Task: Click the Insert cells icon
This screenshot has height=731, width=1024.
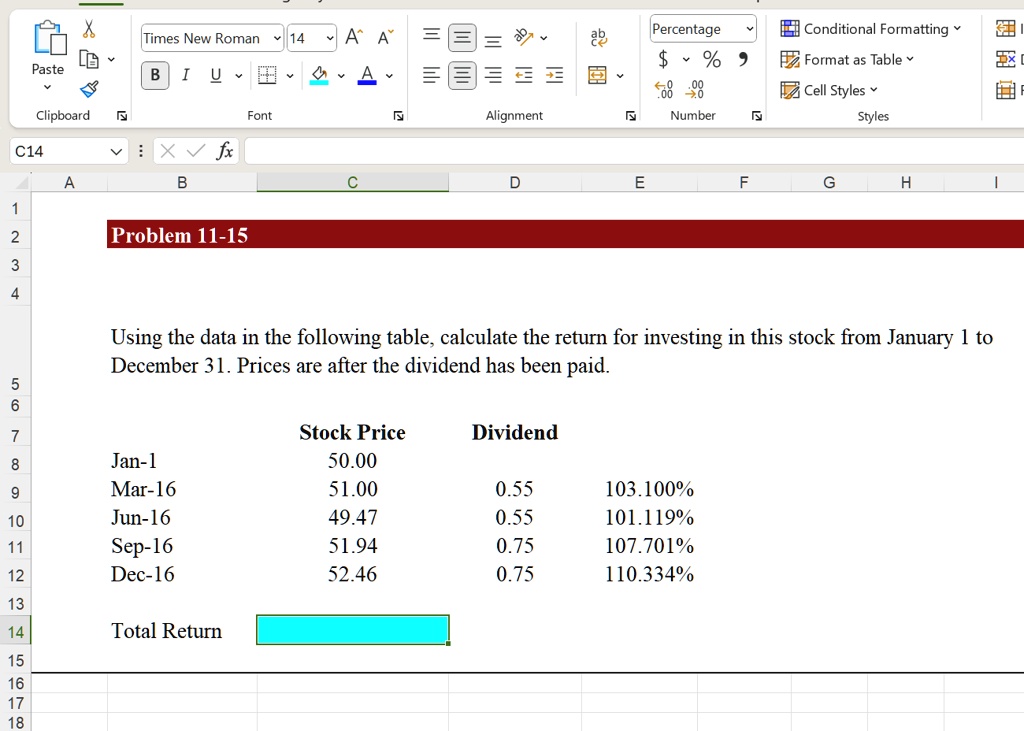Action: pos(1006,29)
